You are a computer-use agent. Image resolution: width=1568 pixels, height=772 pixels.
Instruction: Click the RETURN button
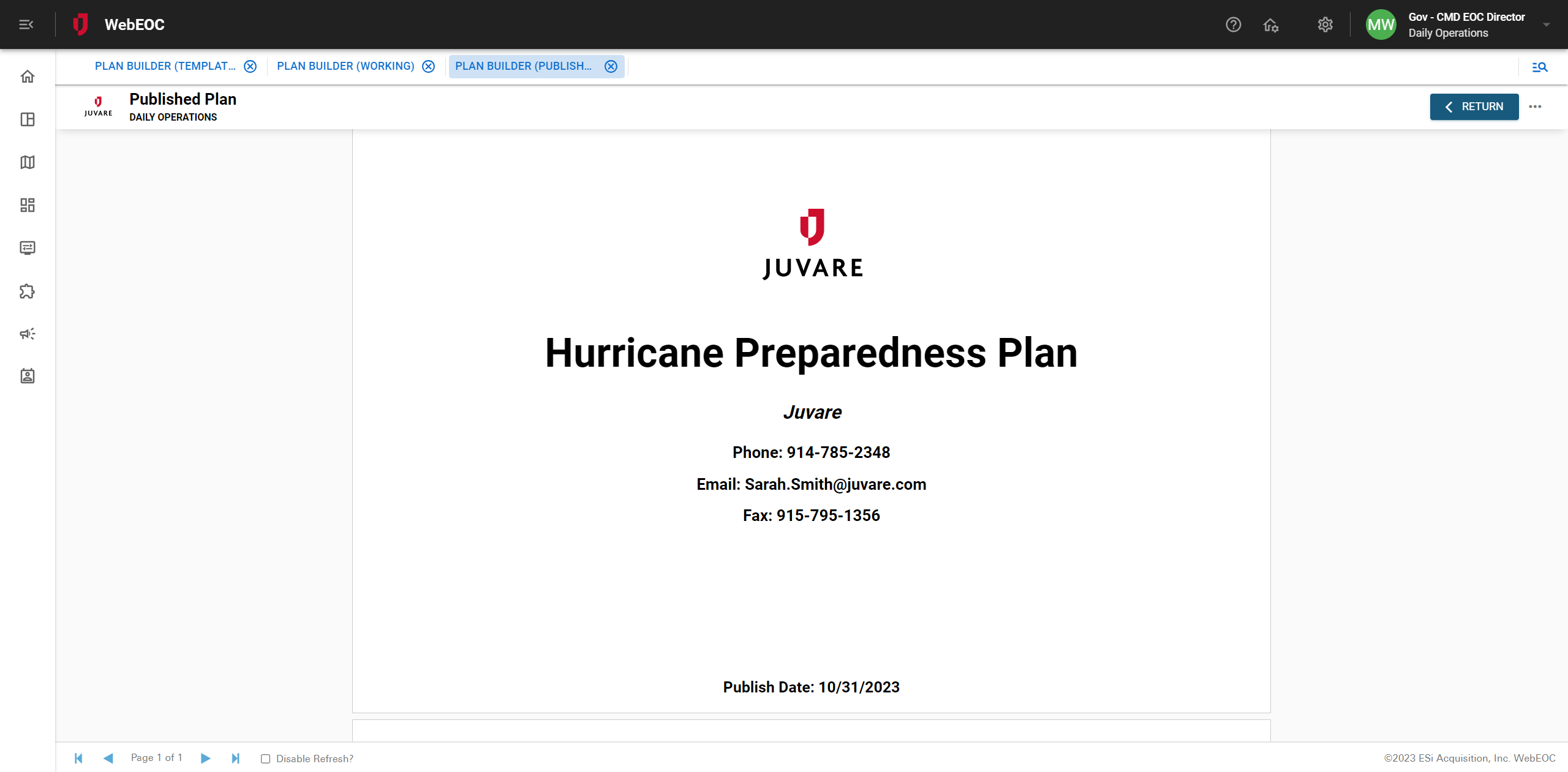pos(1474,107)
